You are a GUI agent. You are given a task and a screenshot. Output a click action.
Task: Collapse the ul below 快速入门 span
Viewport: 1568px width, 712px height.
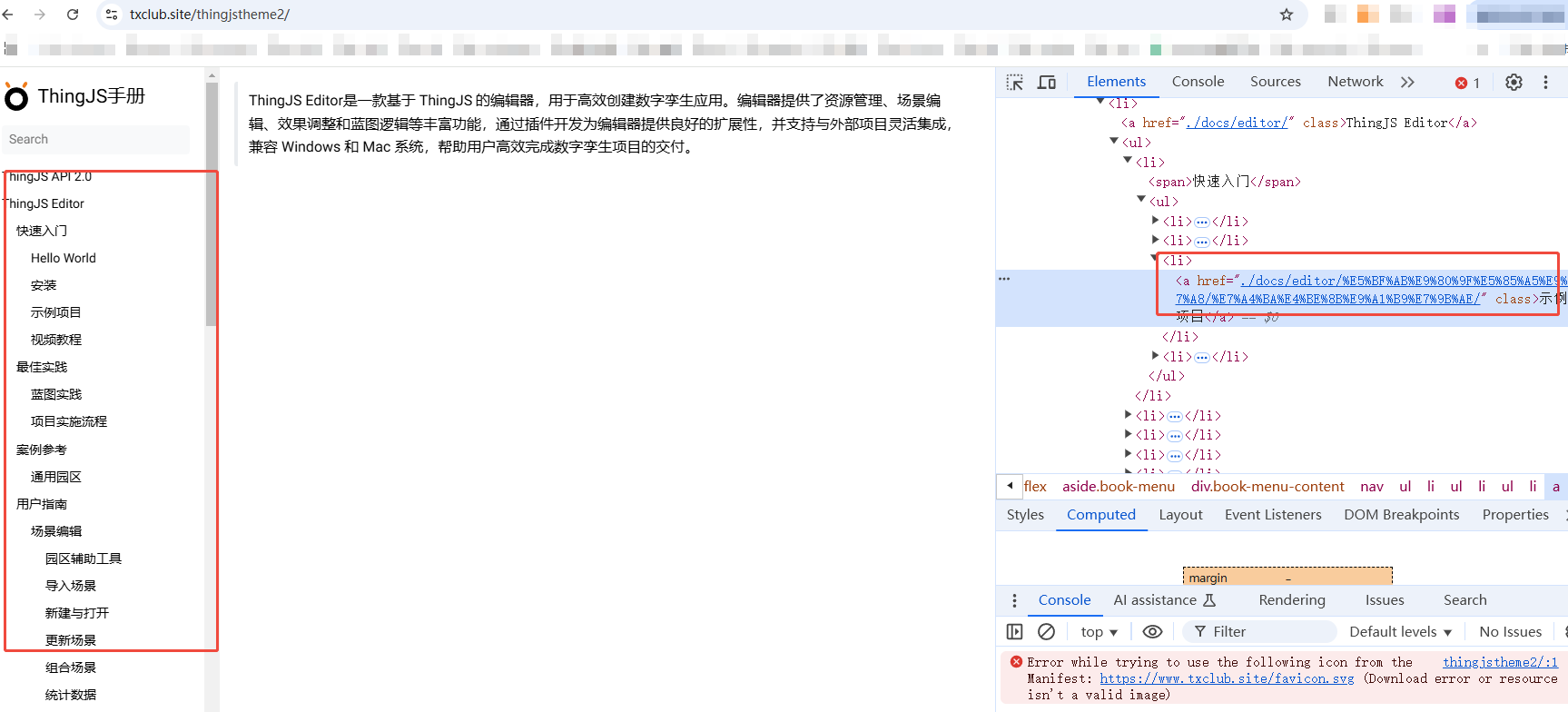[1141, 200]
